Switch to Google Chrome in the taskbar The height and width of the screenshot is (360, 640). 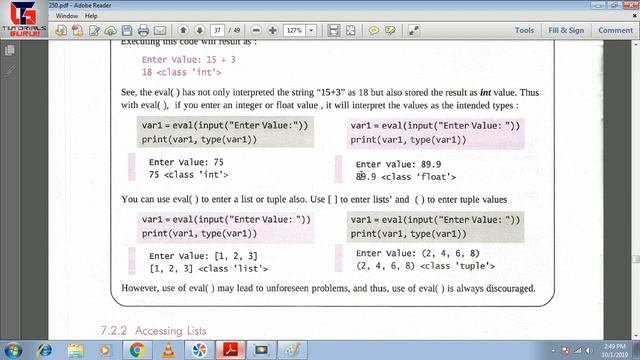(x=137, y=350)
